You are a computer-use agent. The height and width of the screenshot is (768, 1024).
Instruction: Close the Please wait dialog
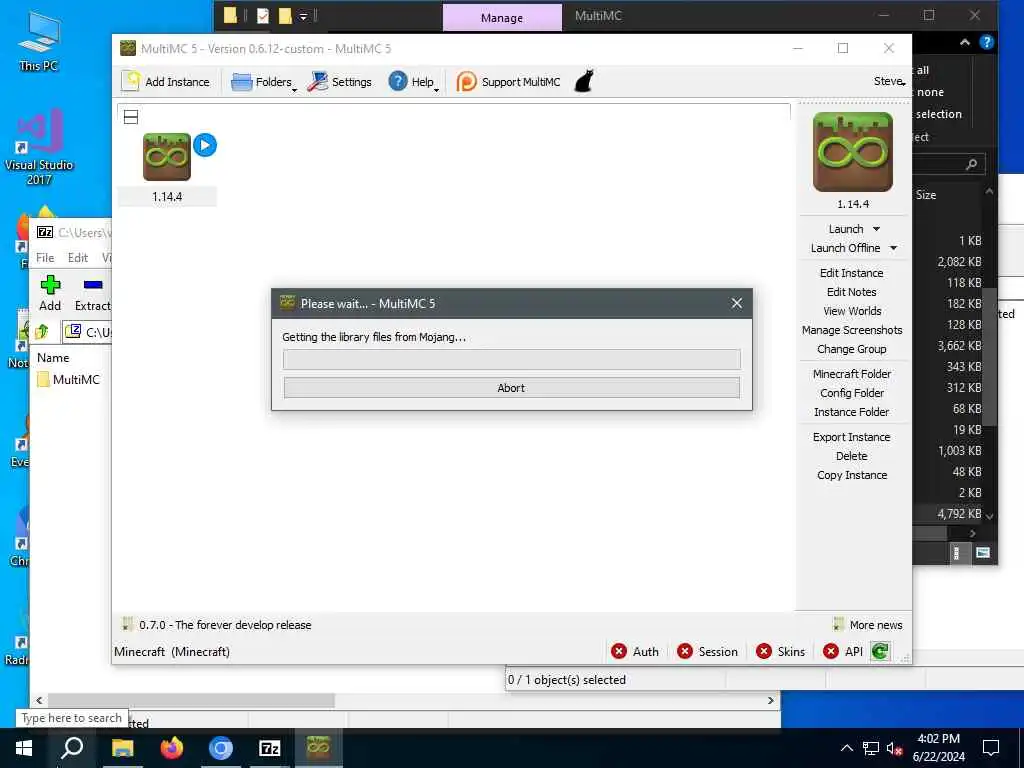point(737,304)
